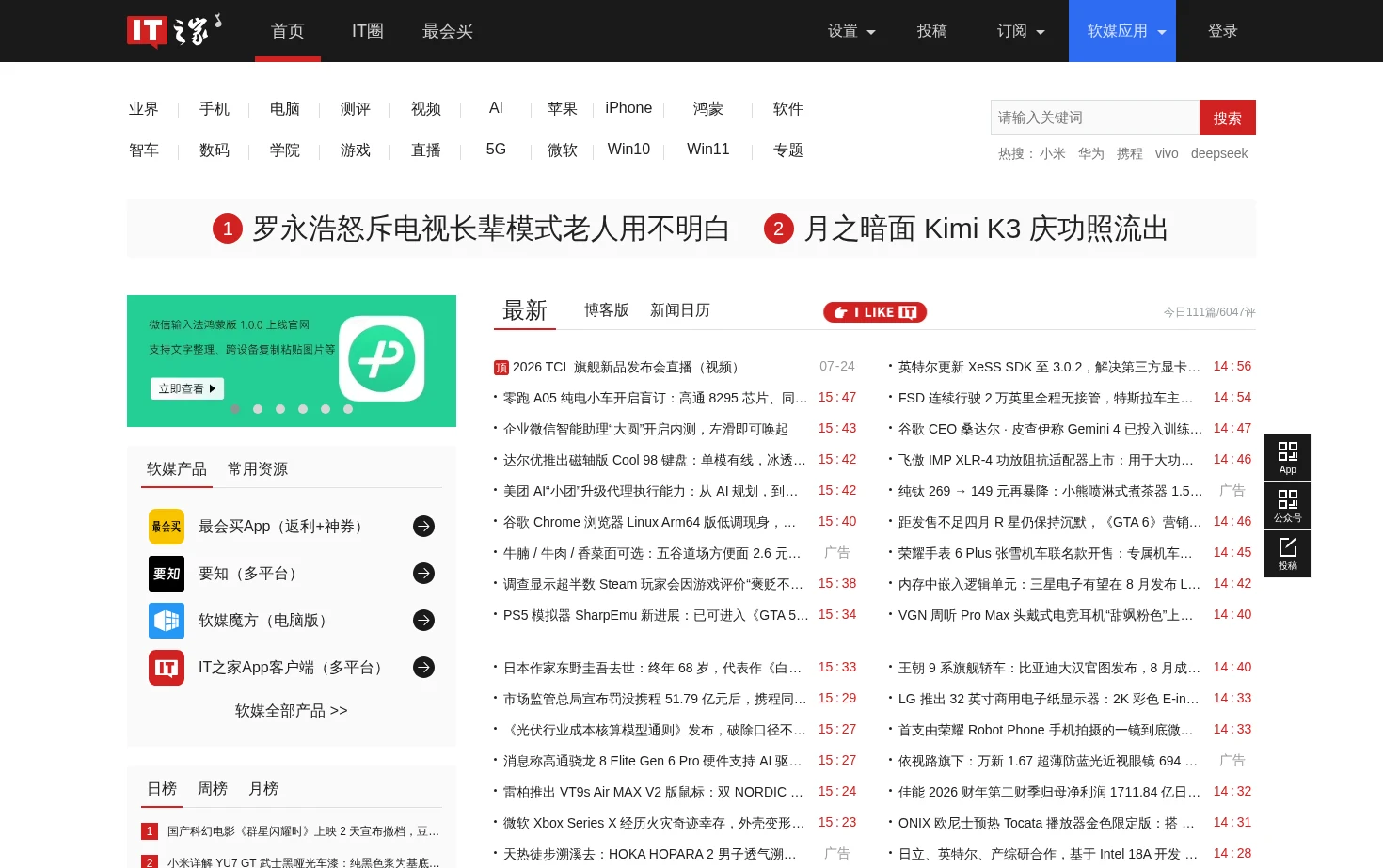
Task: Open headline 月之暗面 Kimi K3 庆功照流出
Action: (986, 229)
